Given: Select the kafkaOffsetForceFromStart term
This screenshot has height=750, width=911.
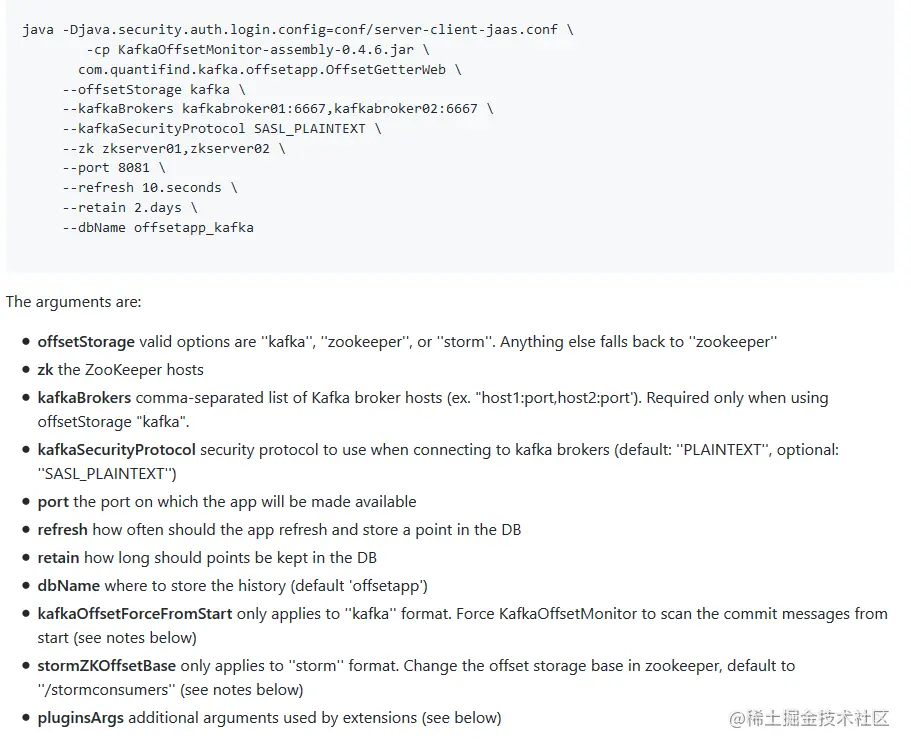Looking at the screenshot, I should [135, 614].
